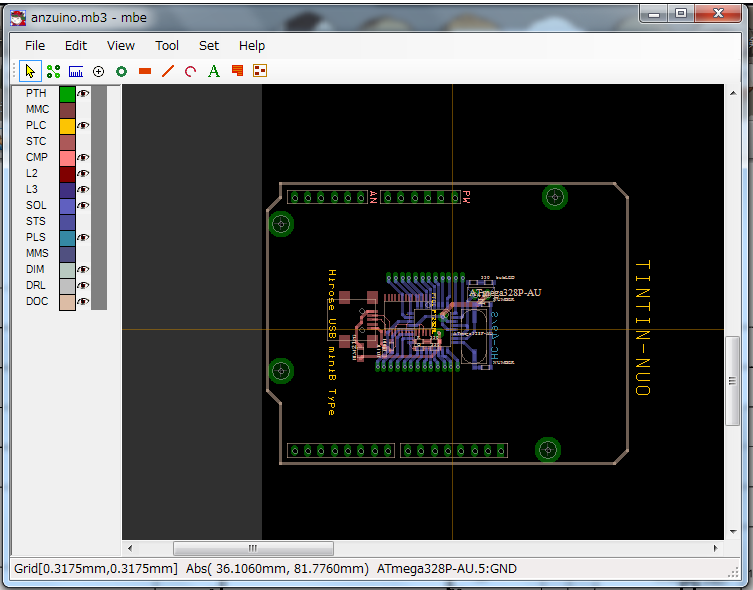Screen dimensions: 753x590
Task: Select the SOL layer name
Action: pyautogui.click(x=36, y=205)
